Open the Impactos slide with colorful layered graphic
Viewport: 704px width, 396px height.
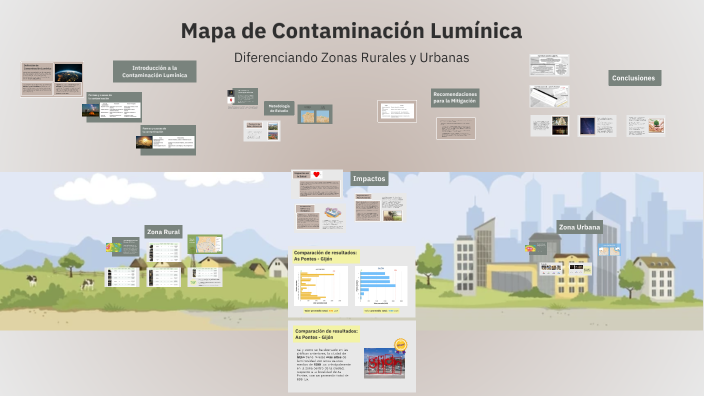point(321,218)
